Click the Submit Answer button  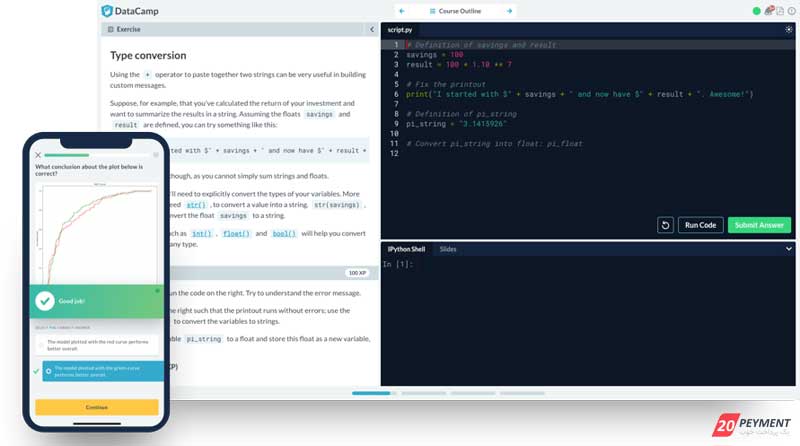pos(759,225)
